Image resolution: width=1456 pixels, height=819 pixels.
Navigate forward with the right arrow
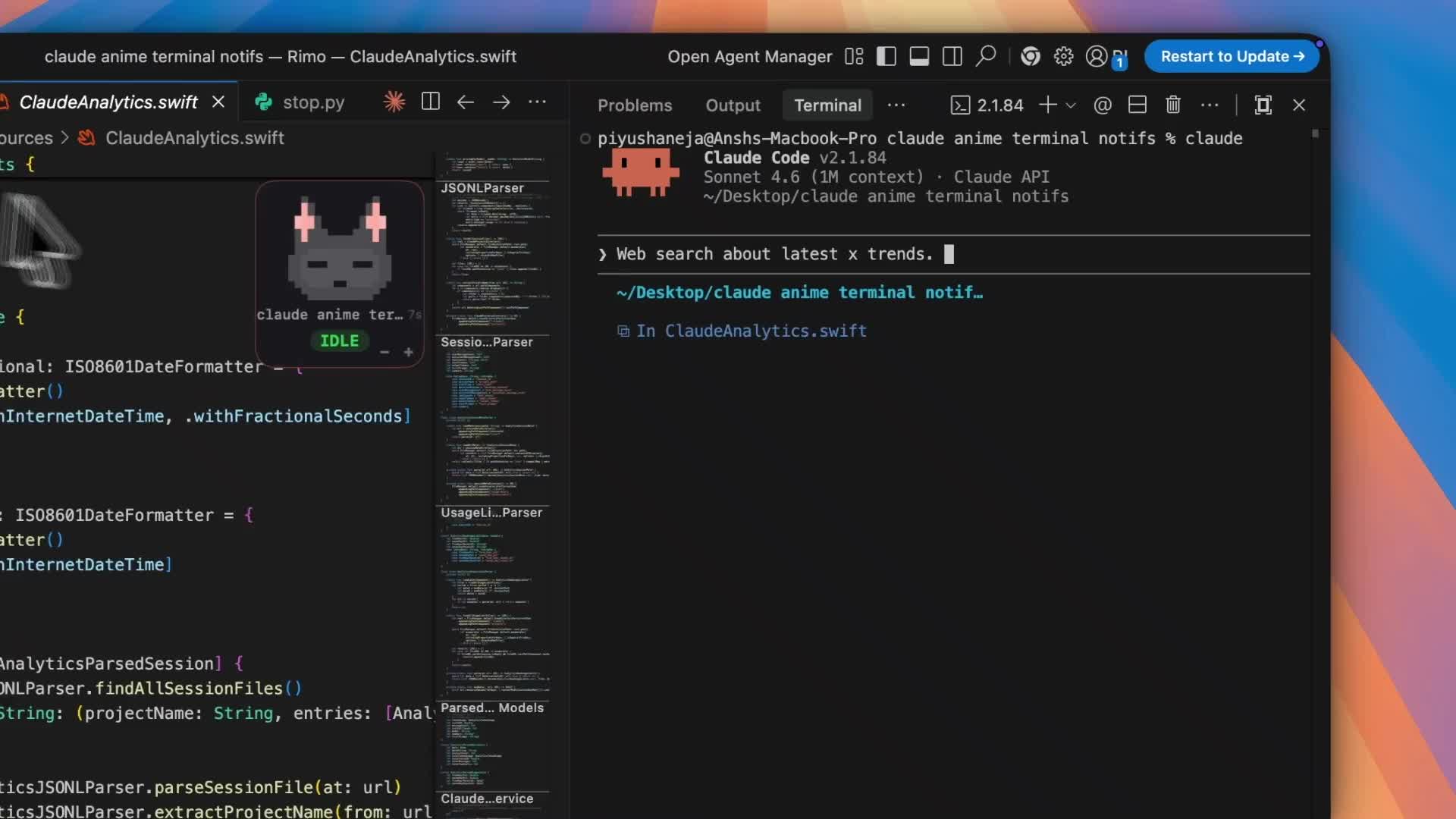(x=501, y=102)
